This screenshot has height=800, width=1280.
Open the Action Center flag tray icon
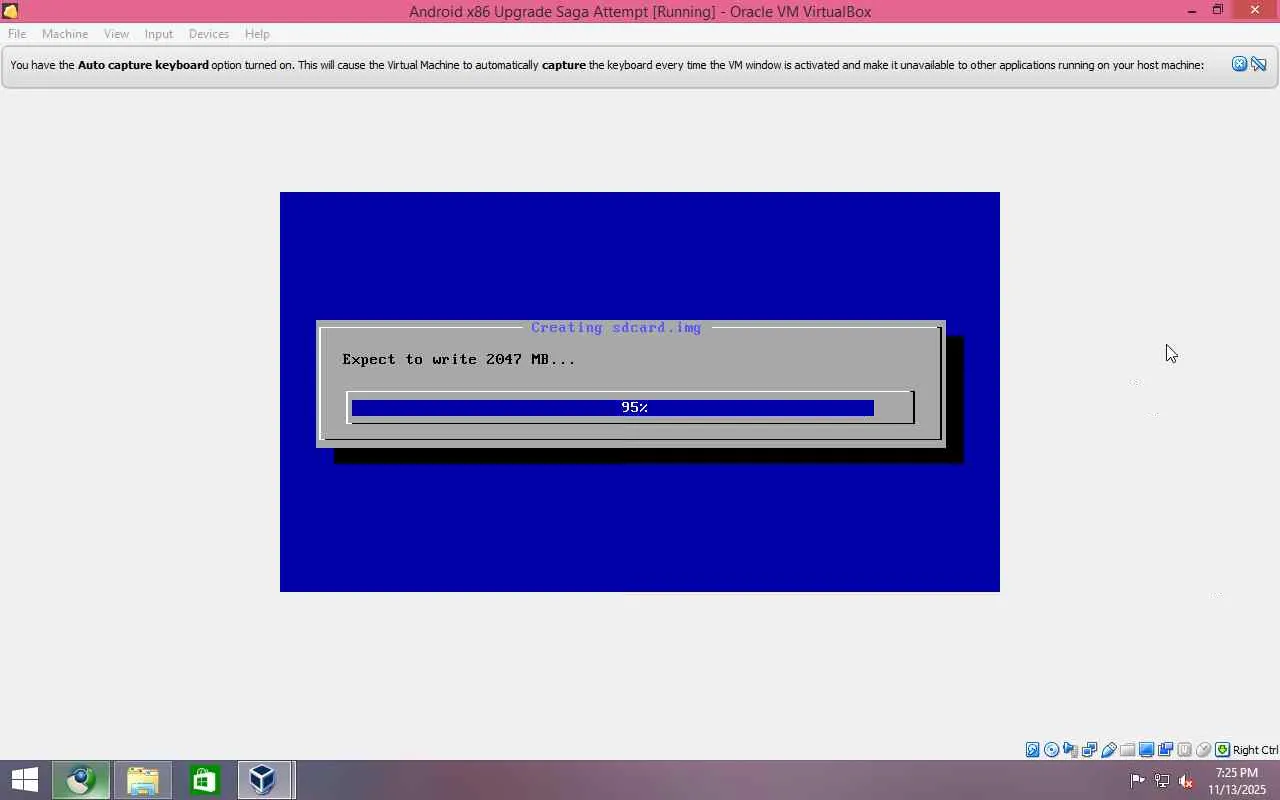tap(1138, 781)
